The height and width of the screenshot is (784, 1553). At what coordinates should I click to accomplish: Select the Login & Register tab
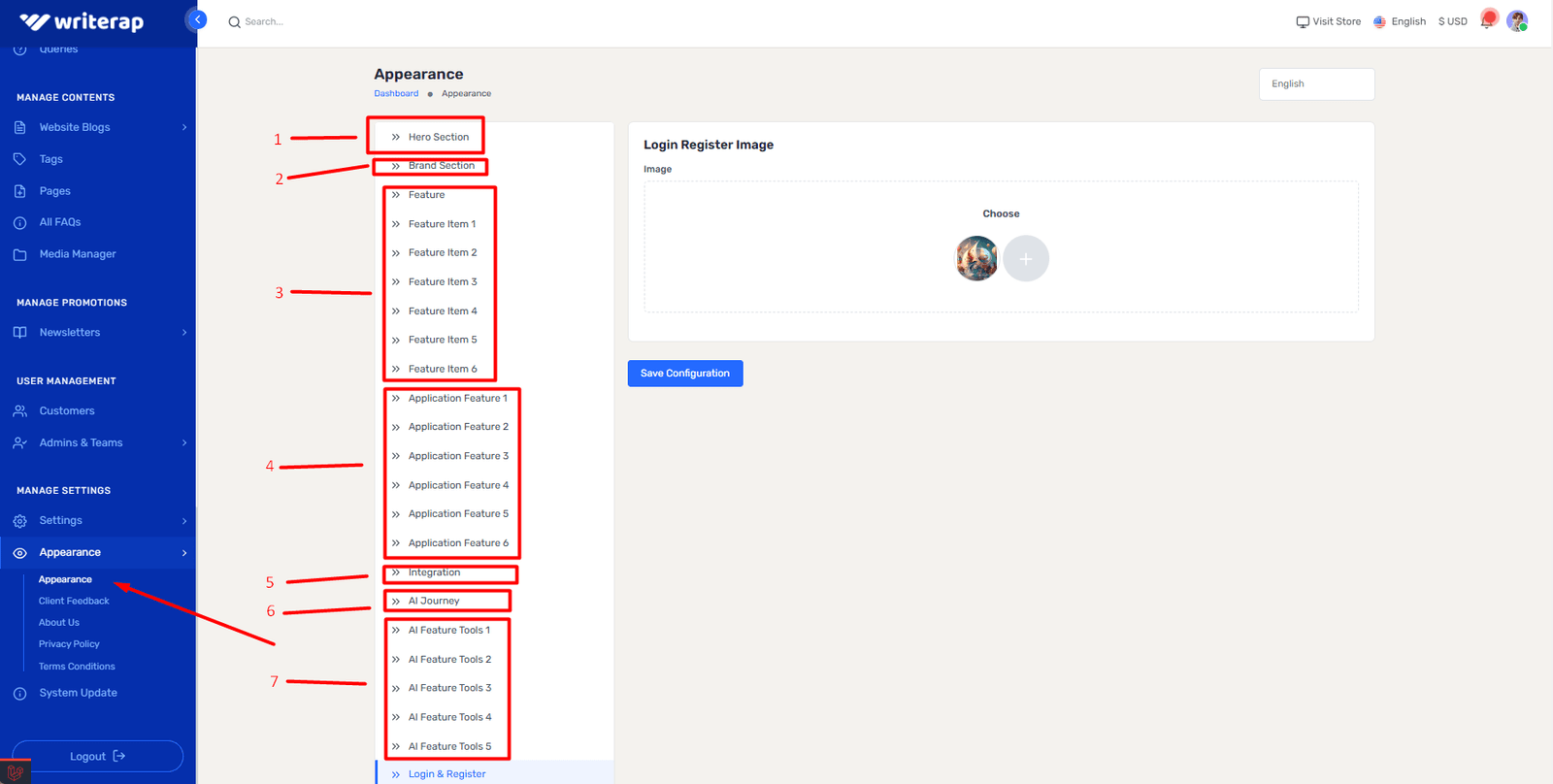495,774
